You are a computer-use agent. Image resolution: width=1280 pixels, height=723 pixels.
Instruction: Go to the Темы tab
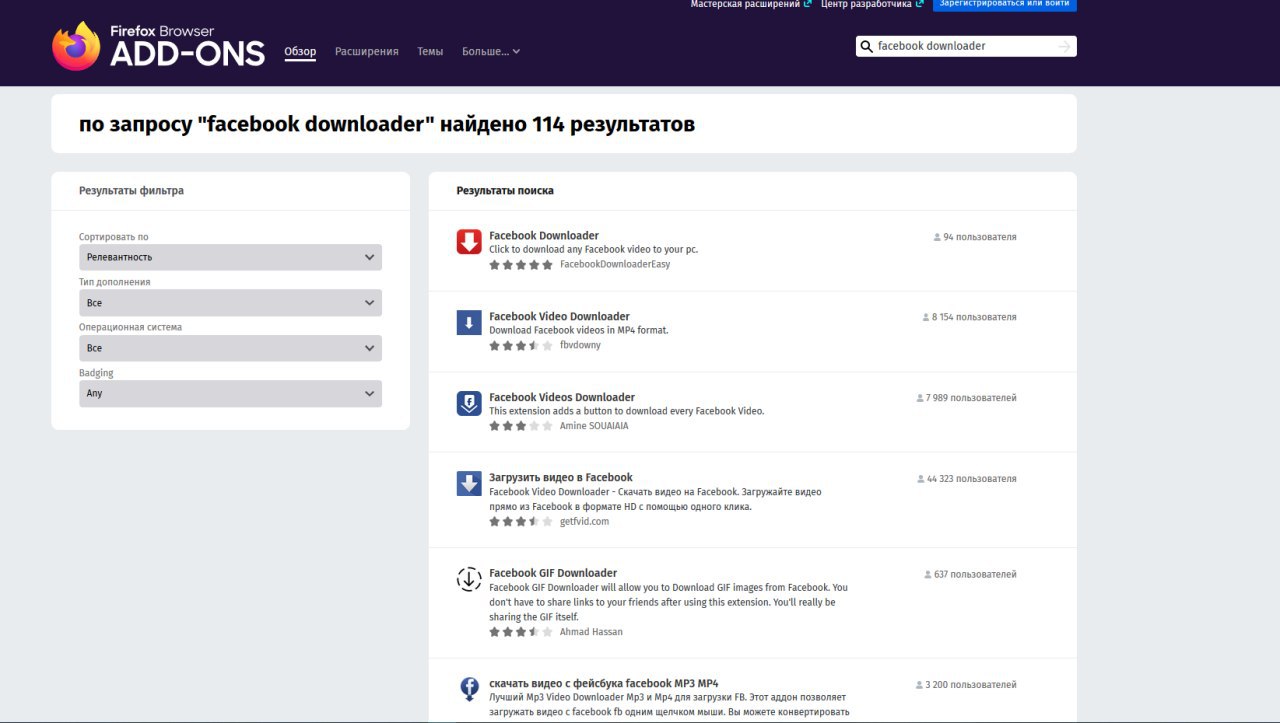coord(430,51)
